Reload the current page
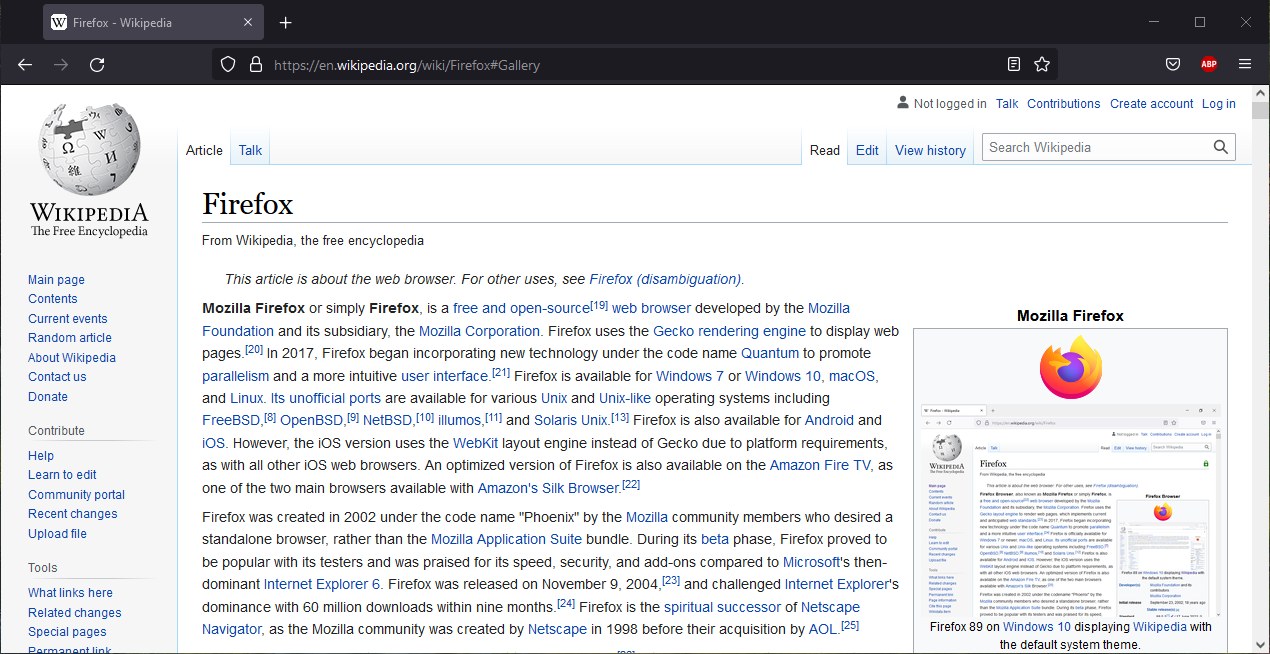The height and width of the screenshot is (654, 1270). click(97, 64)
